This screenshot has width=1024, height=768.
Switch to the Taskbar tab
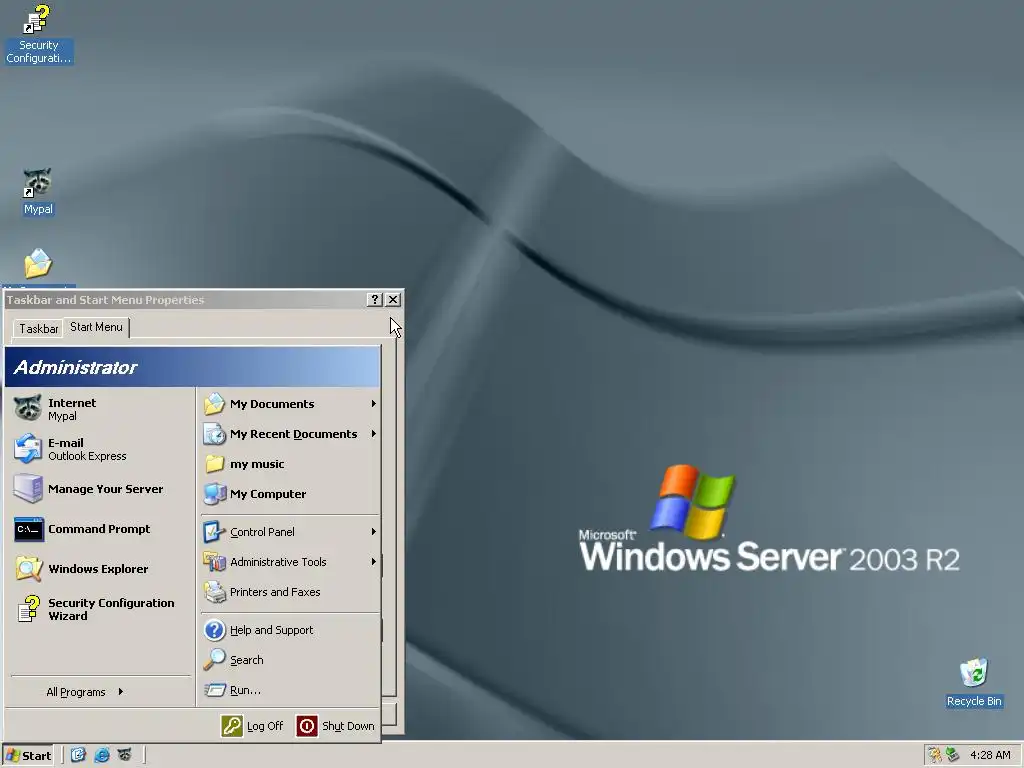pos(39,328)
